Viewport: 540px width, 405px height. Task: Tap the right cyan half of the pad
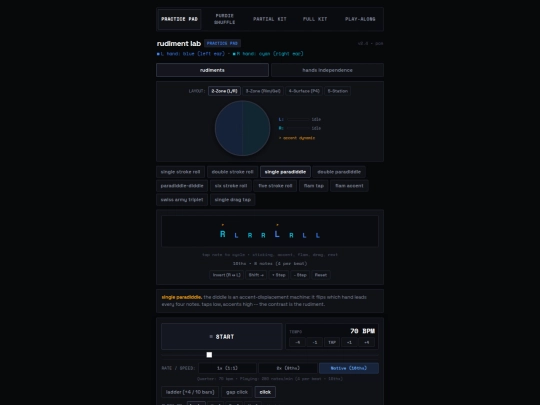[256, 128]
